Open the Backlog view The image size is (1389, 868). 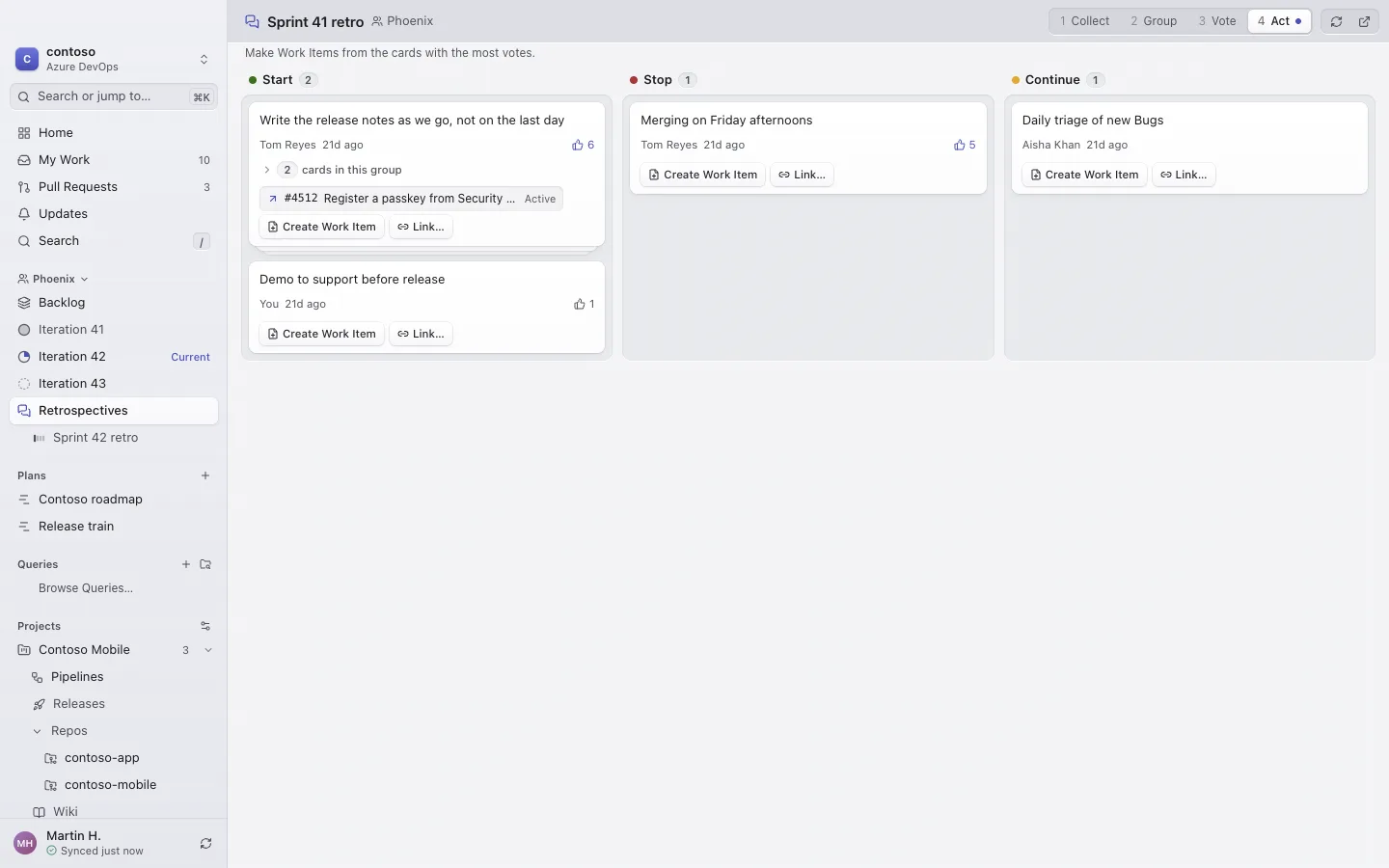pos(114,303)
